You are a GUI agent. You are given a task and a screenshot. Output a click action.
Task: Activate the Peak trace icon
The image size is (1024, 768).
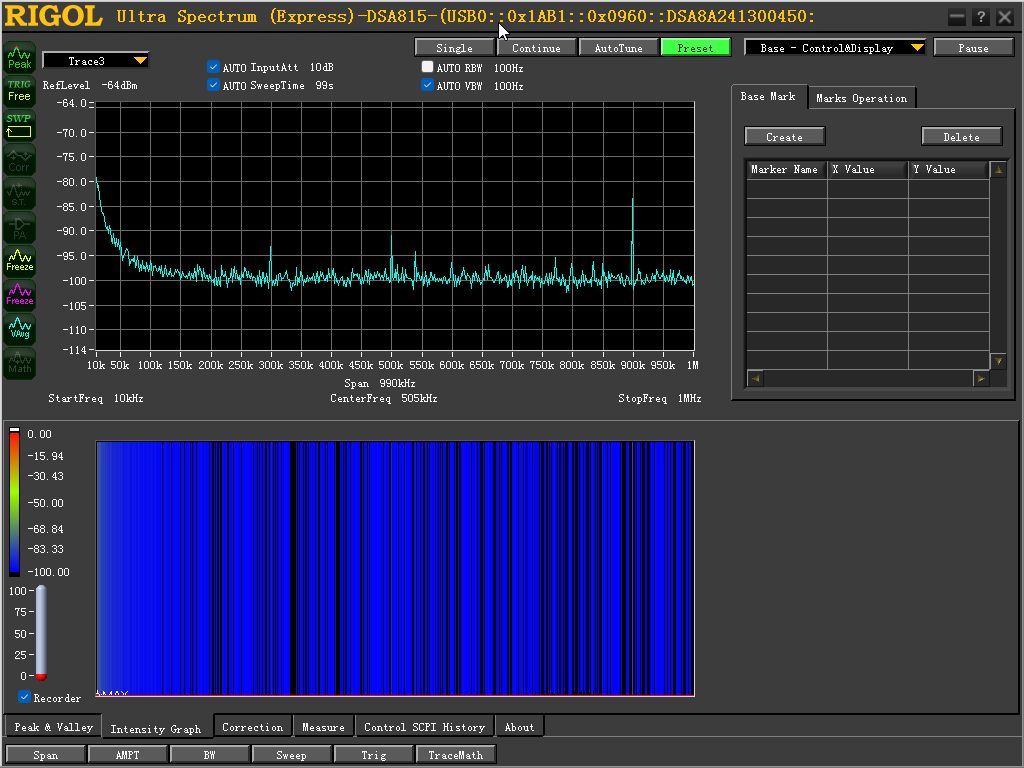tap(20, 57)
